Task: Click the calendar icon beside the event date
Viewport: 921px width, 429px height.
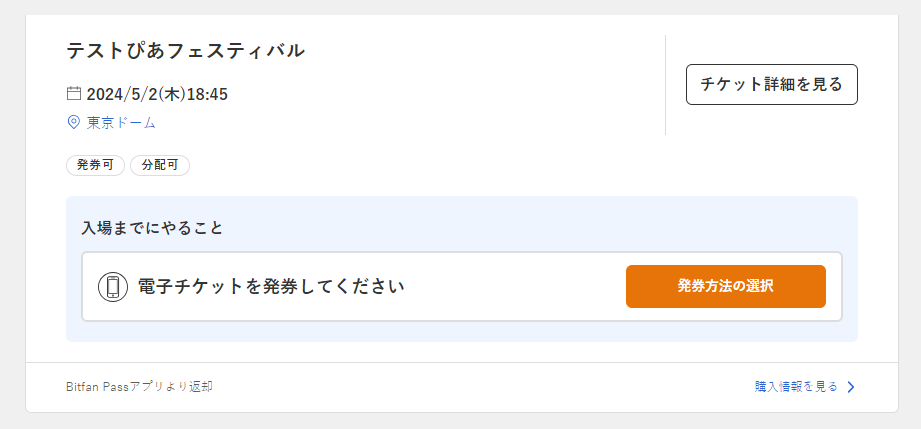Action: pos(73,94)
